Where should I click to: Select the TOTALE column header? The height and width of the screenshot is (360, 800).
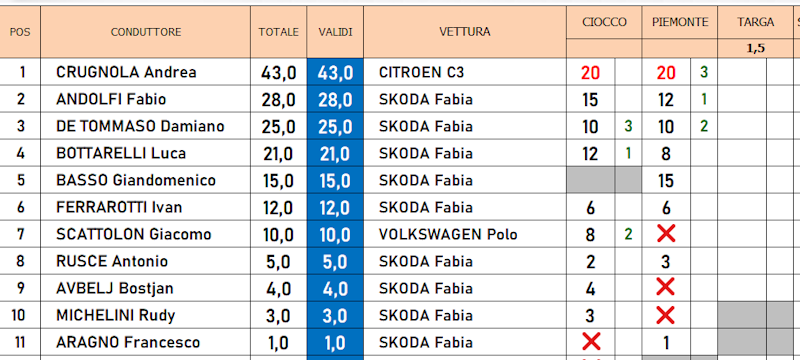click(x=279, y=32)
